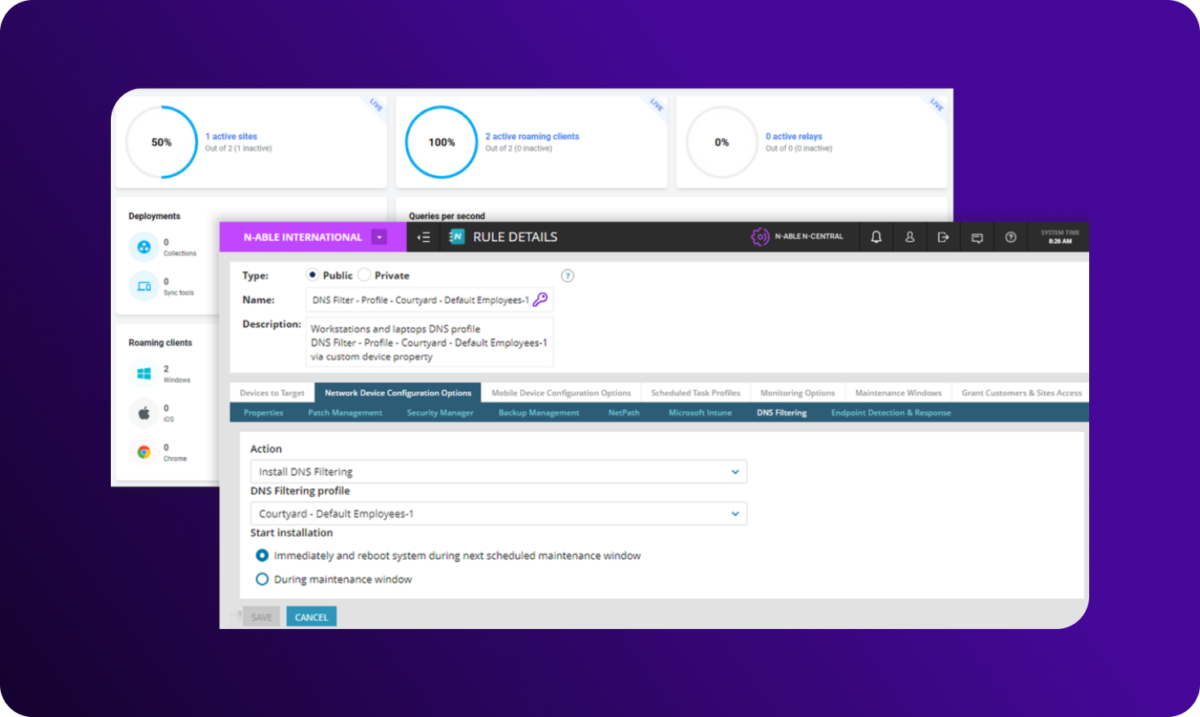Screen dimensions: 1200x717
Task: Open the chat feedback icon
Action: point(977,237)
